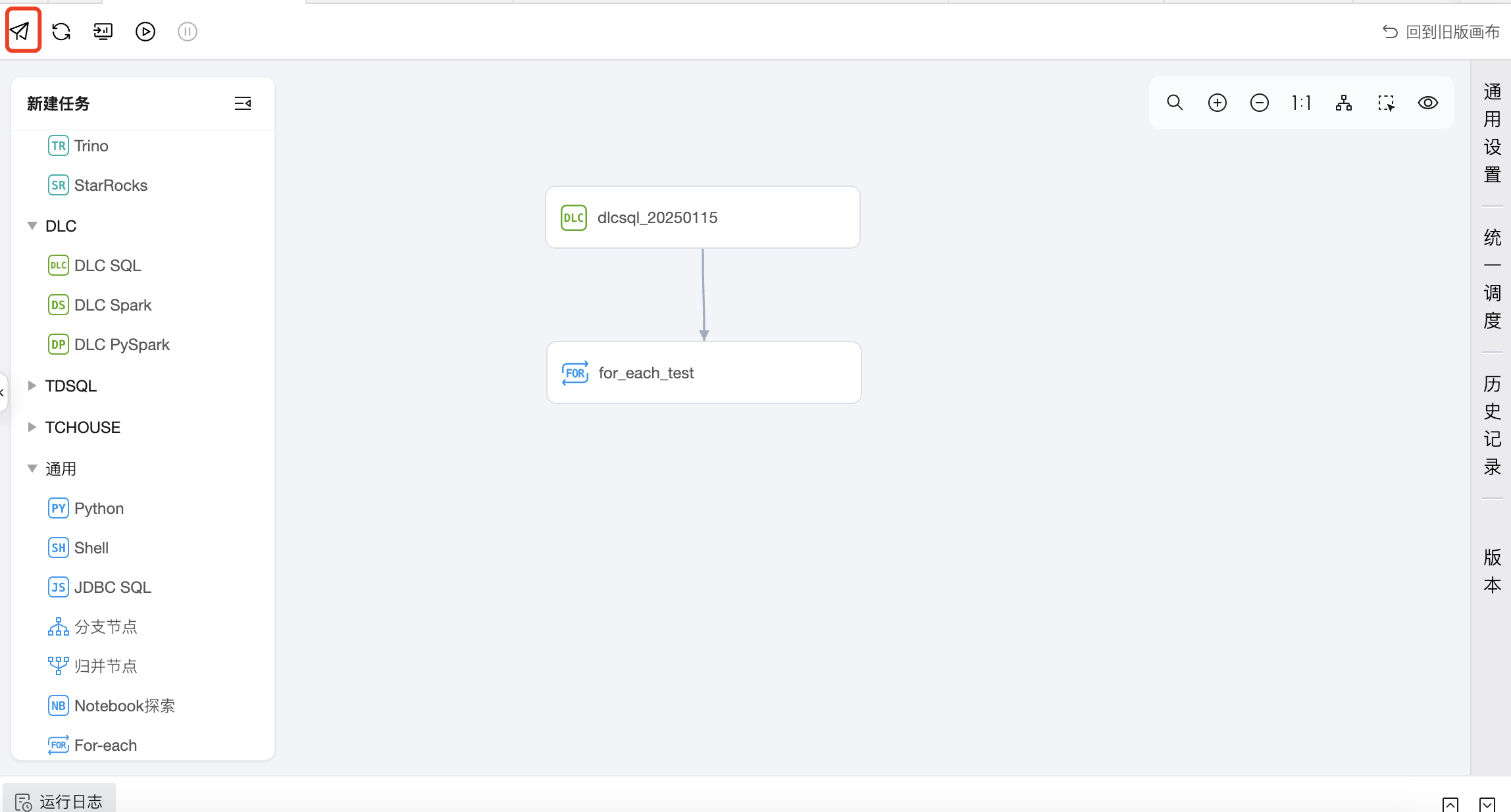1511x812 pixels.
Task: Open the 历史记录 side tab
Action: tap(1492, 425)
